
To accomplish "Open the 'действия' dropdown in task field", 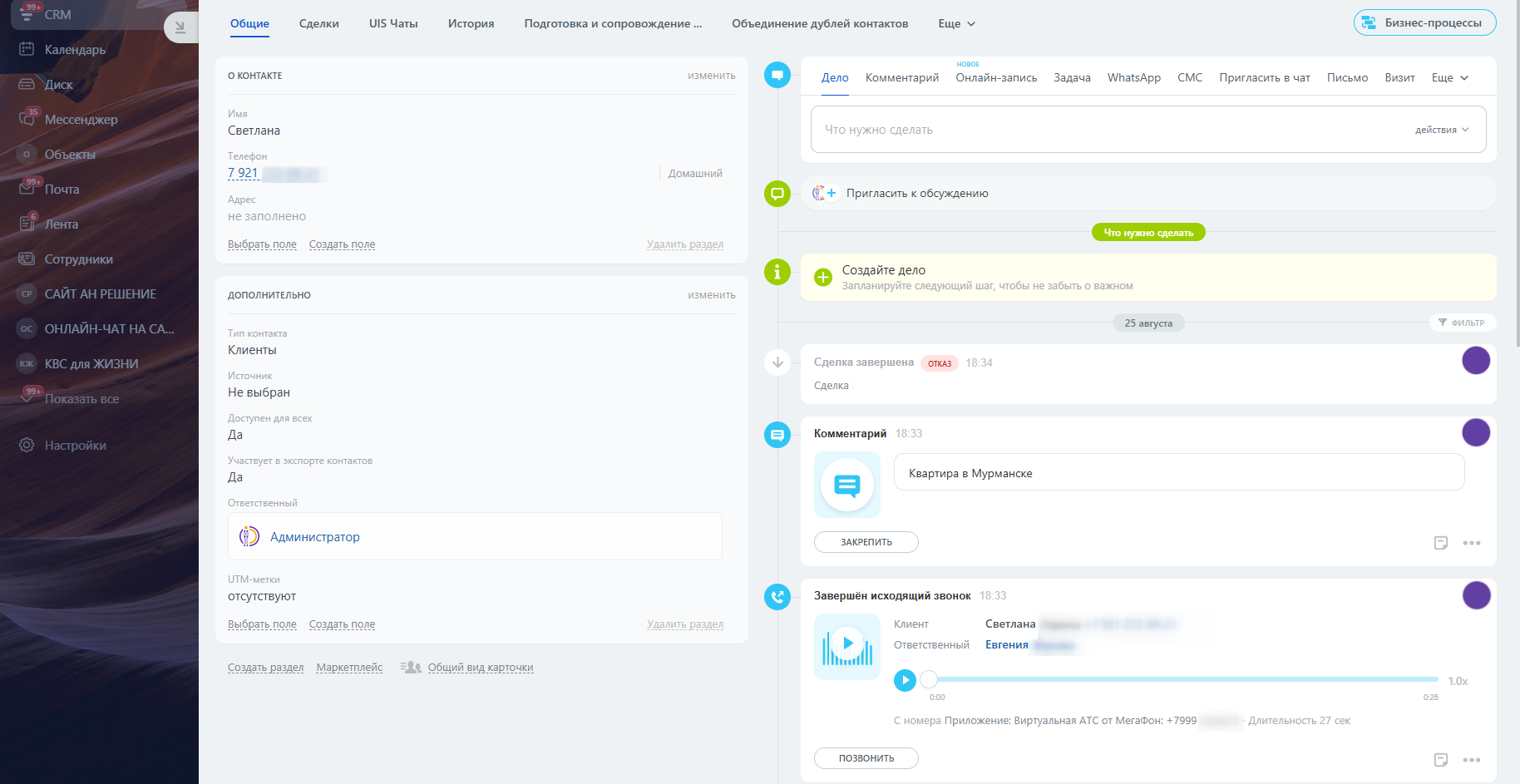I will tap(1442, 130).
